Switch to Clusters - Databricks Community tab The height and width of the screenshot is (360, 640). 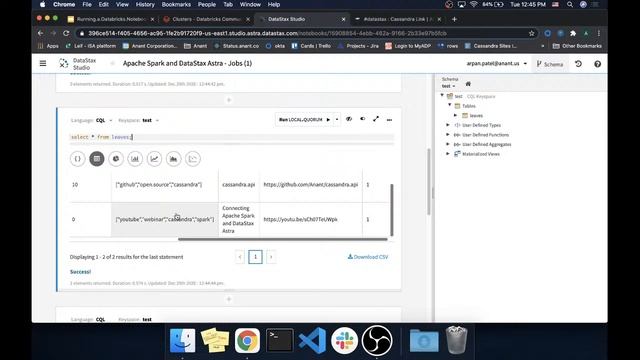[206, 19]
